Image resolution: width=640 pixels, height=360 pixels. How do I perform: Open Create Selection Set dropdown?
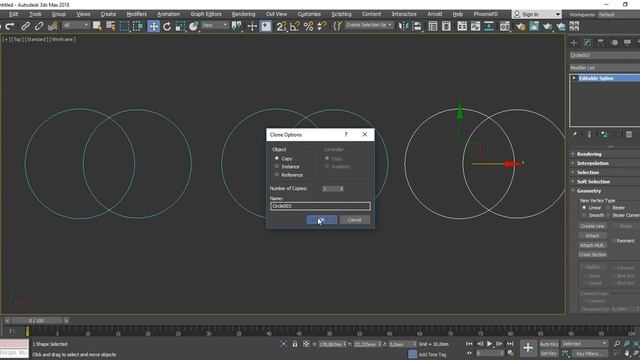click(369, 25)
